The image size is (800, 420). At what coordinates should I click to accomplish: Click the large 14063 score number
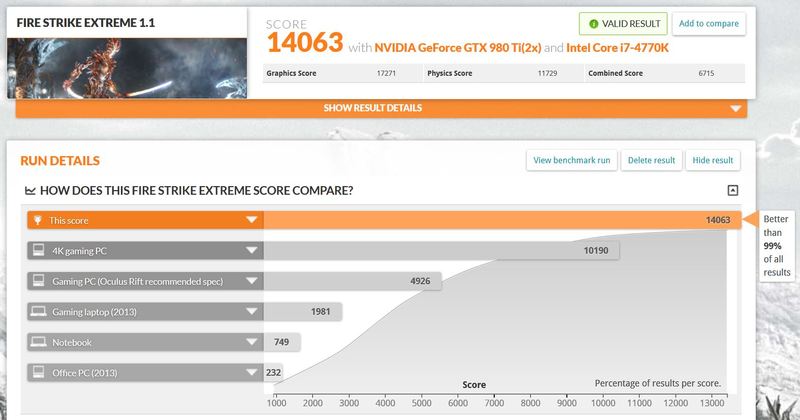pyautogui.click(x=305, y=42)
